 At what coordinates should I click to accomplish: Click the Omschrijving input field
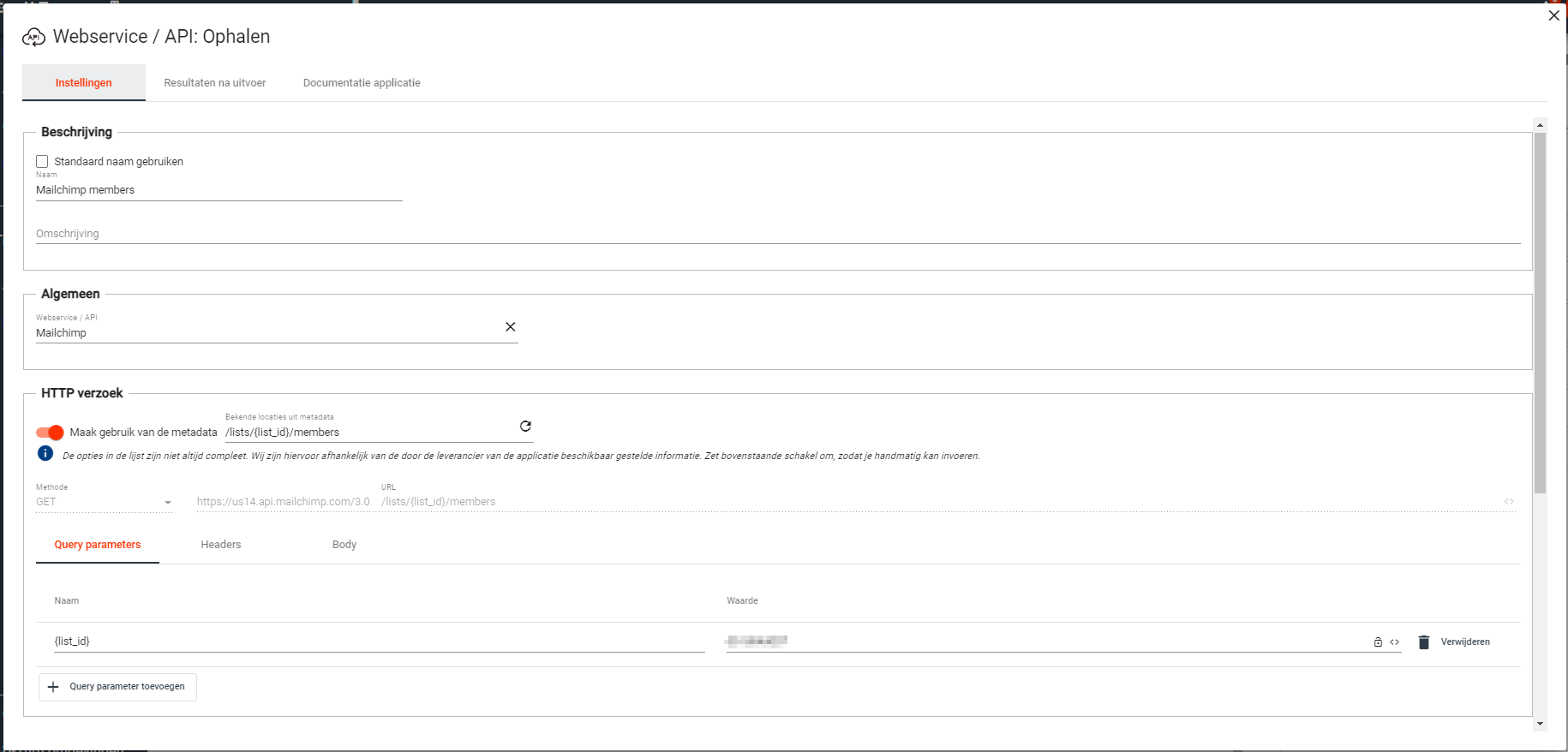[x=771, y=234]
